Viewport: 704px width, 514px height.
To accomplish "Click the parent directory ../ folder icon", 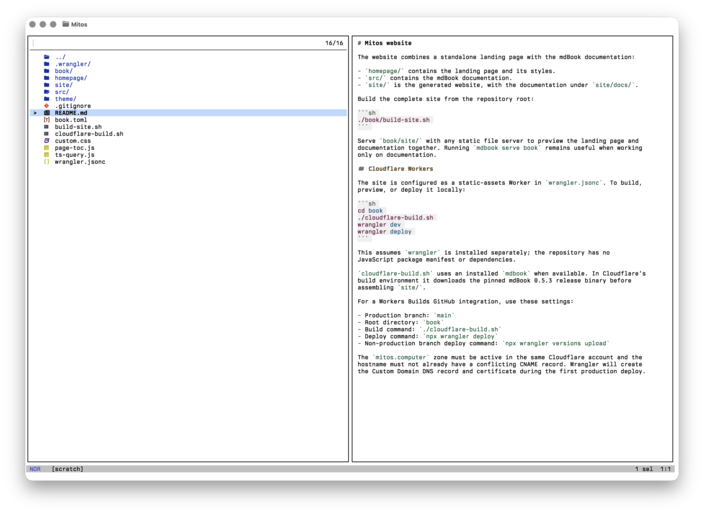I will (x=47, y=57).
